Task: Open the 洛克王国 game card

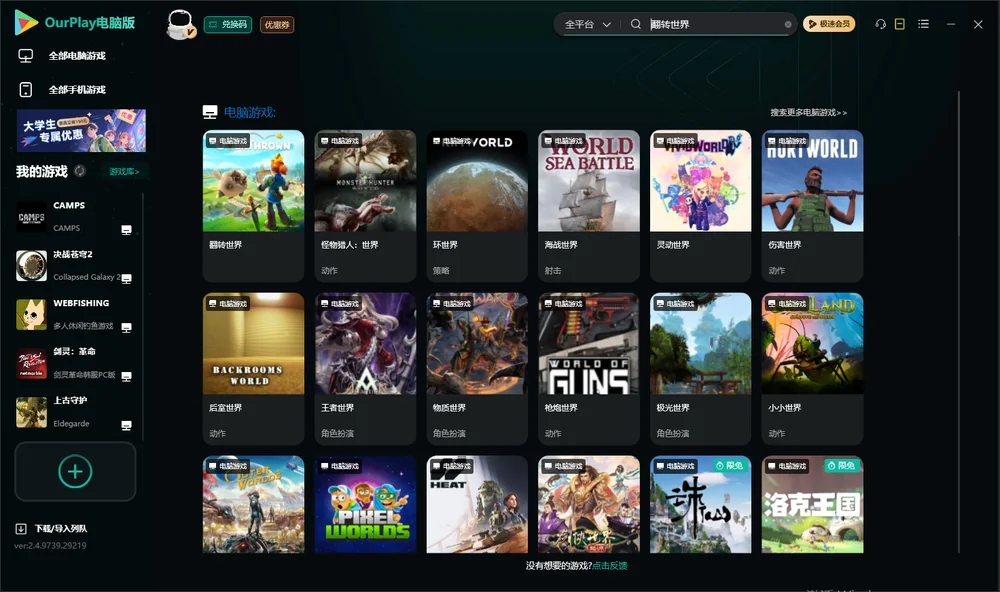Action: coord(812,504)
